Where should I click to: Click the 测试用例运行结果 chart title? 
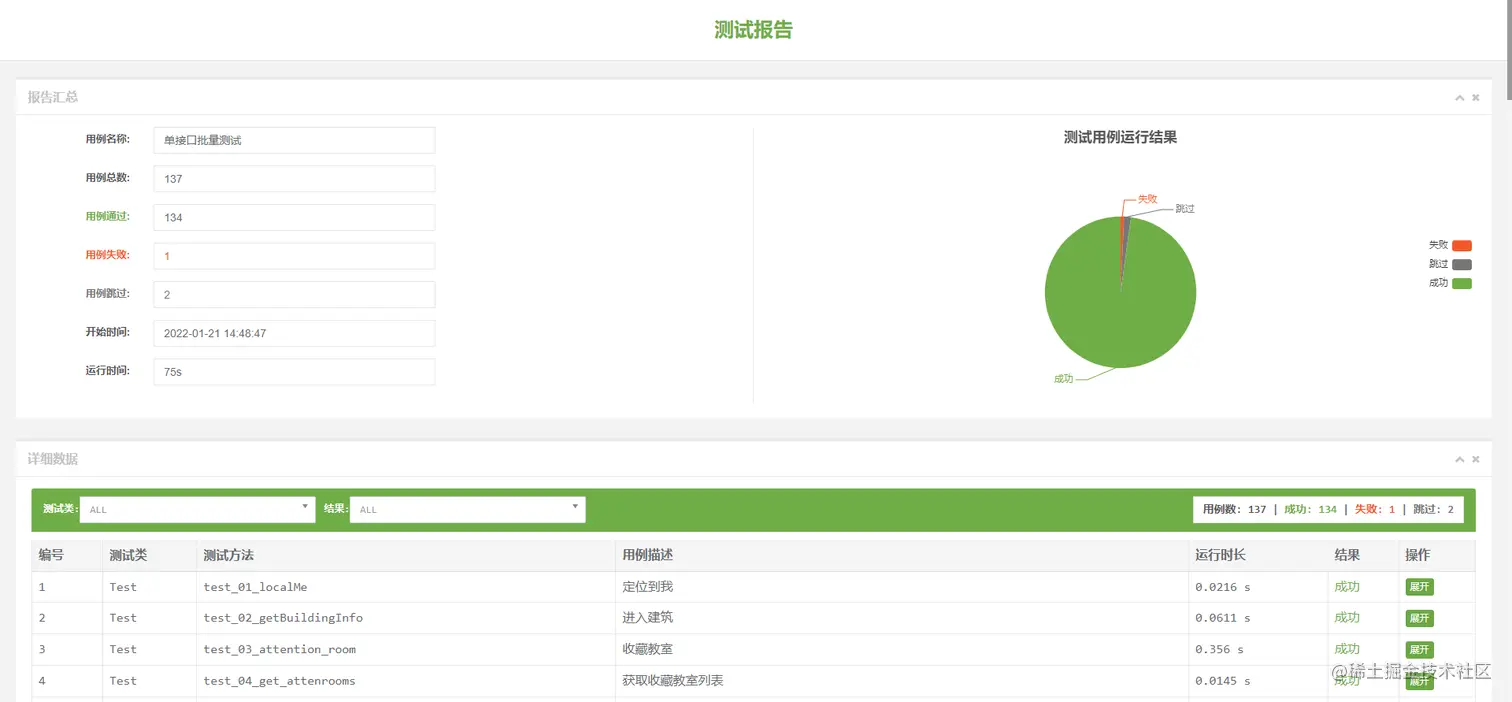tap(1120, 138)
